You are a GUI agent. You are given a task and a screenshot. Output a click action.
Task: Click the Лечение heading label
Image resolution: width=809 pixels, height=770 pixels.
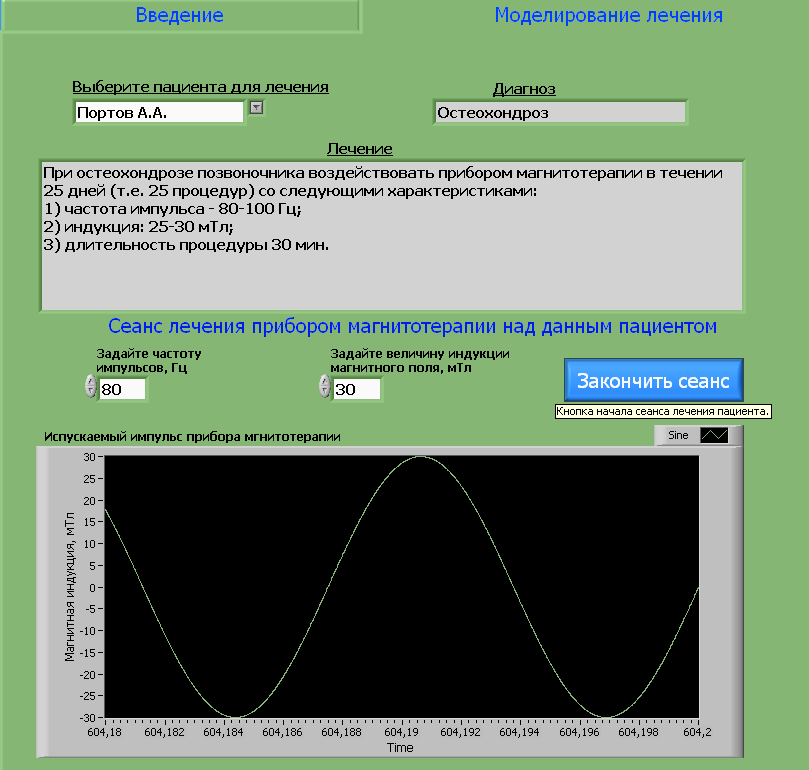[360, 149]
